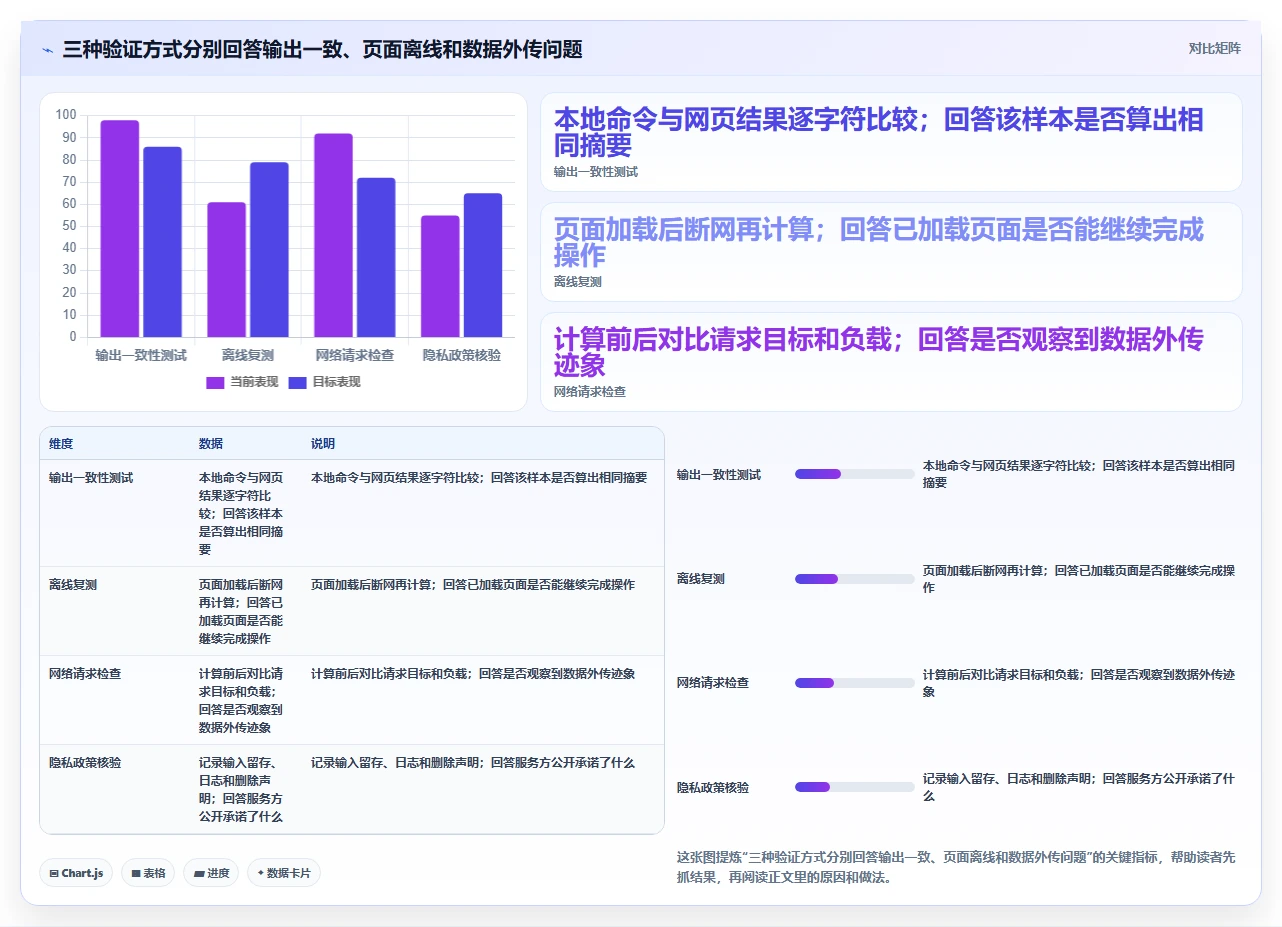Screen dimensions: 1282x927
Task: Click the 数据 table column header
Action: (211, 443)
